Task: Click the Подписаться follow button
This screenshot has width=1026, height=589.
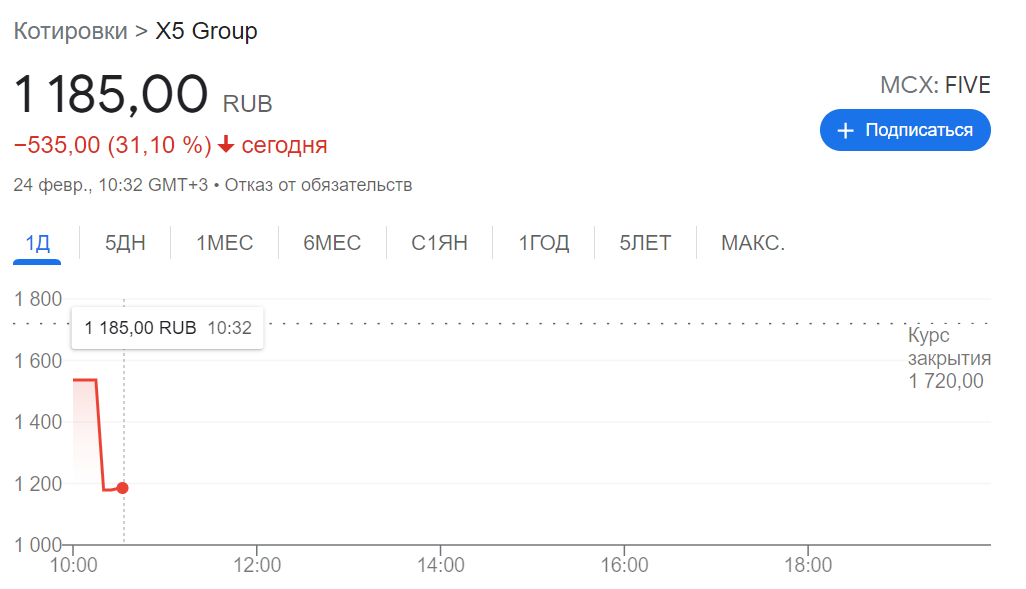Action: coord(905,131)
